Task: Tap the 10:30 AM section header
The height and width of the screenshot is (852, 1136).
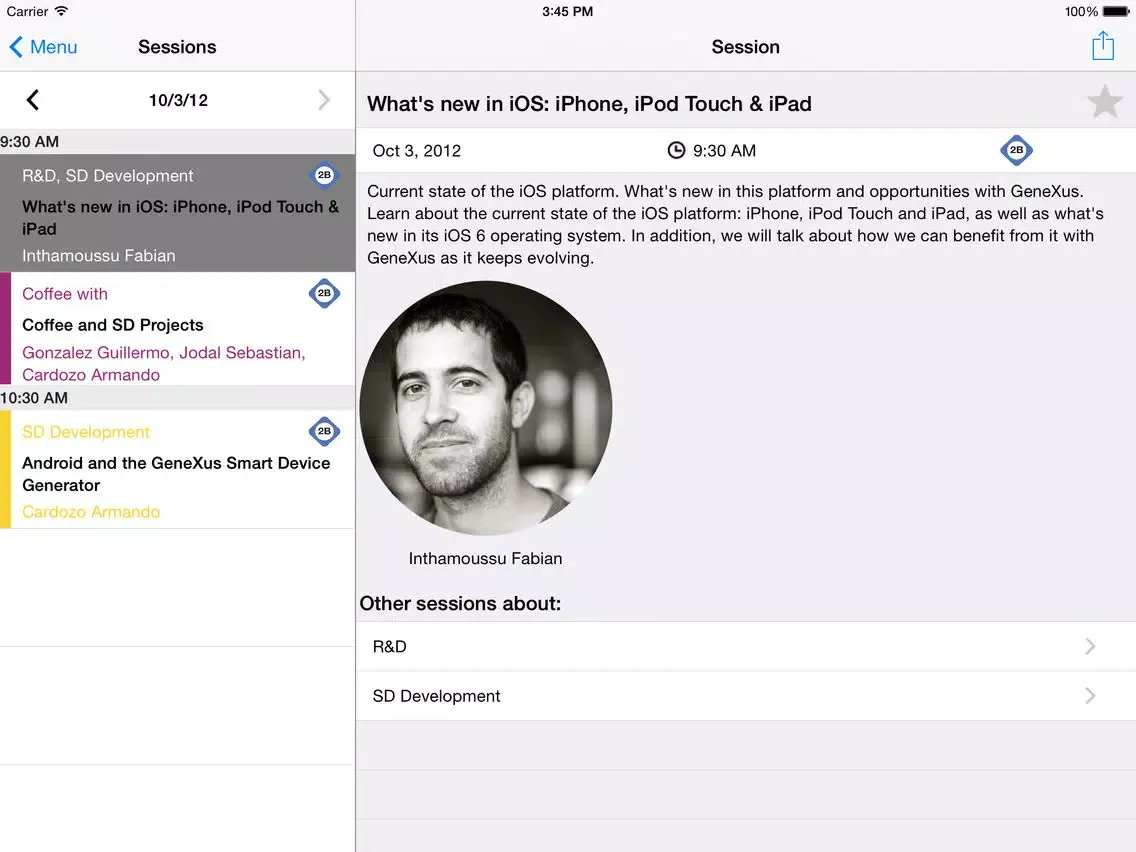Action: tap(178, 398)
